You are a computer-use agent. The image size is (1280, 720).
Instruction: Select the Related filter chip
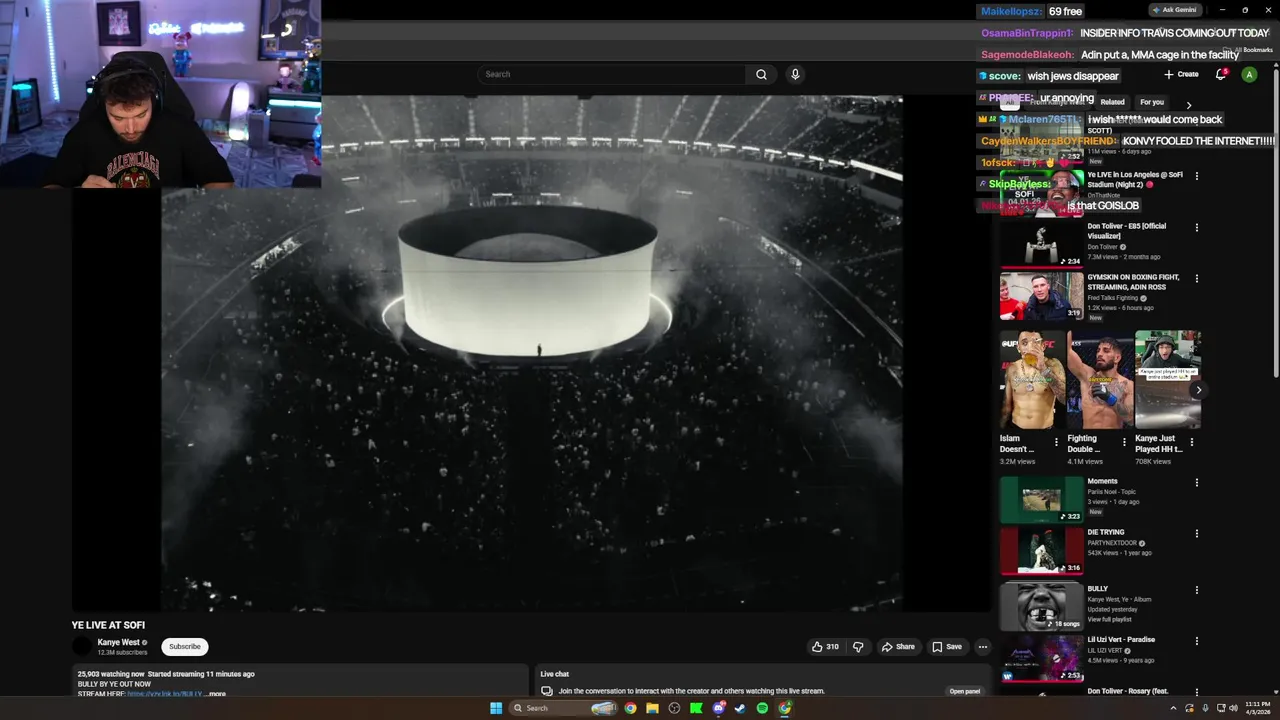click(1112, 102)
